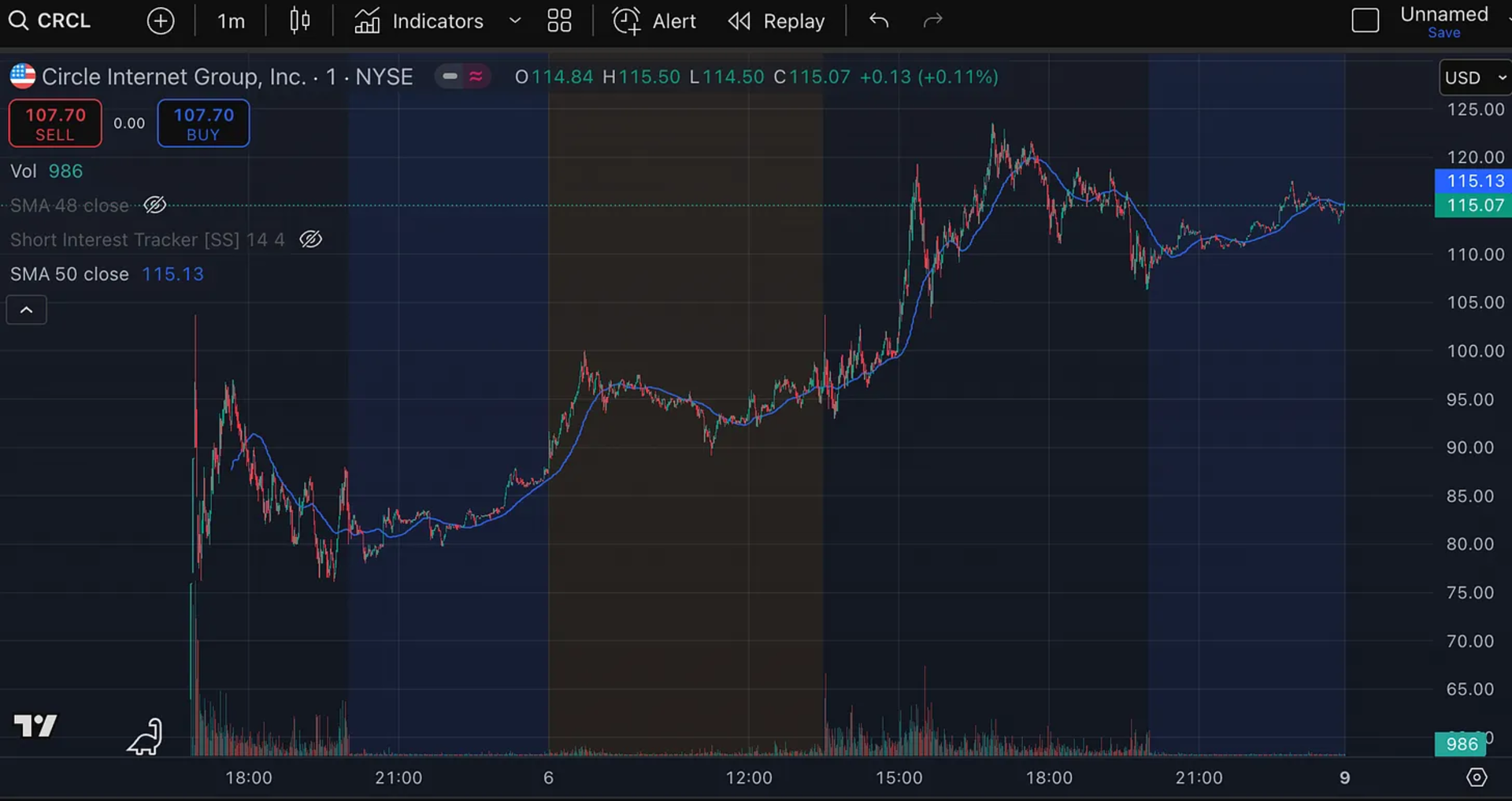Screen dimensions: 1512x801
Task: Add a symbol to compare with plus icon
Action: click(x=161, y=20)
